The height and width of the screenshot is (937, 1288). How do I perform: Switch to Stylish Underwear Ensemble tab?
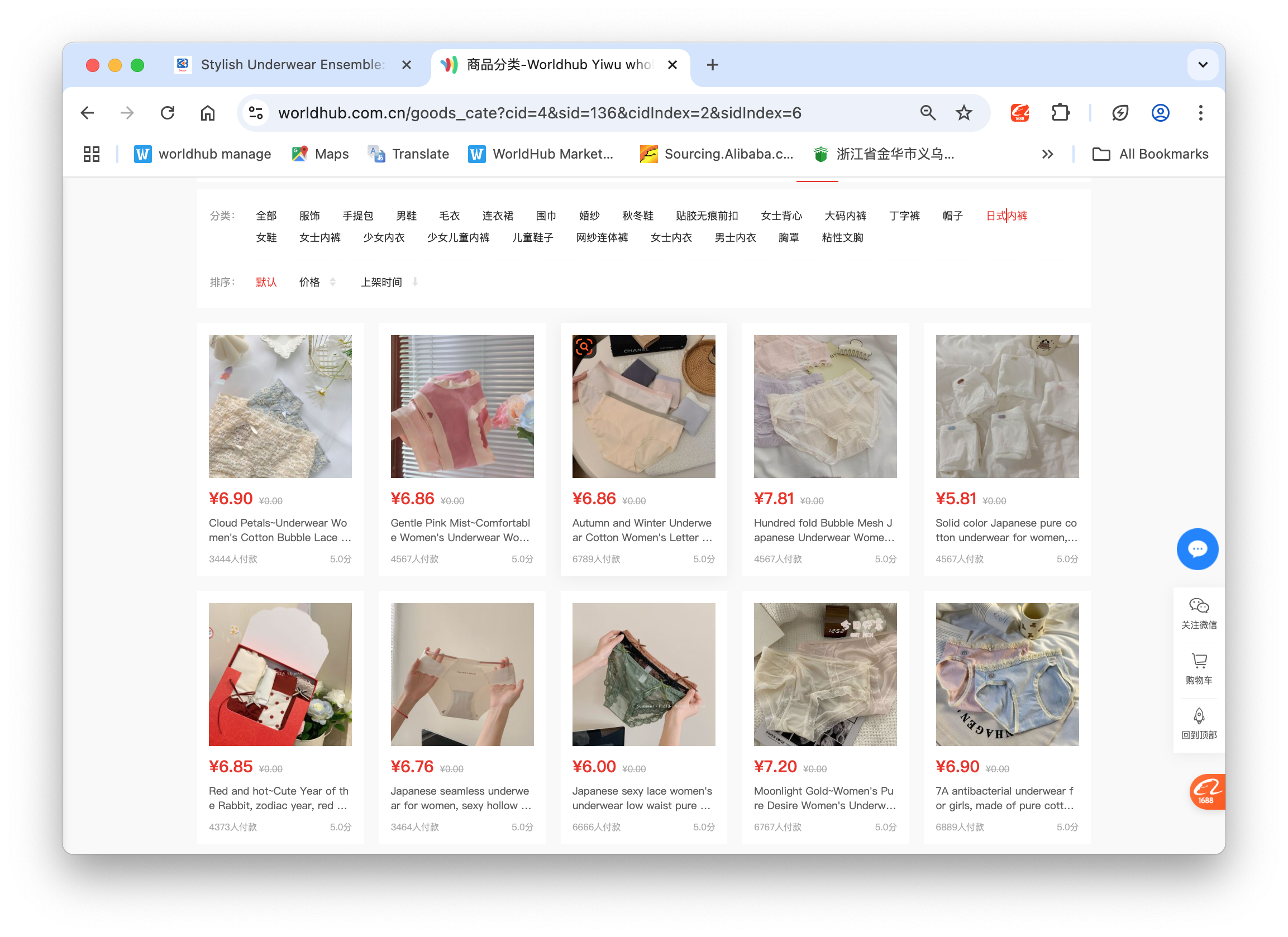tap(292, 65)
